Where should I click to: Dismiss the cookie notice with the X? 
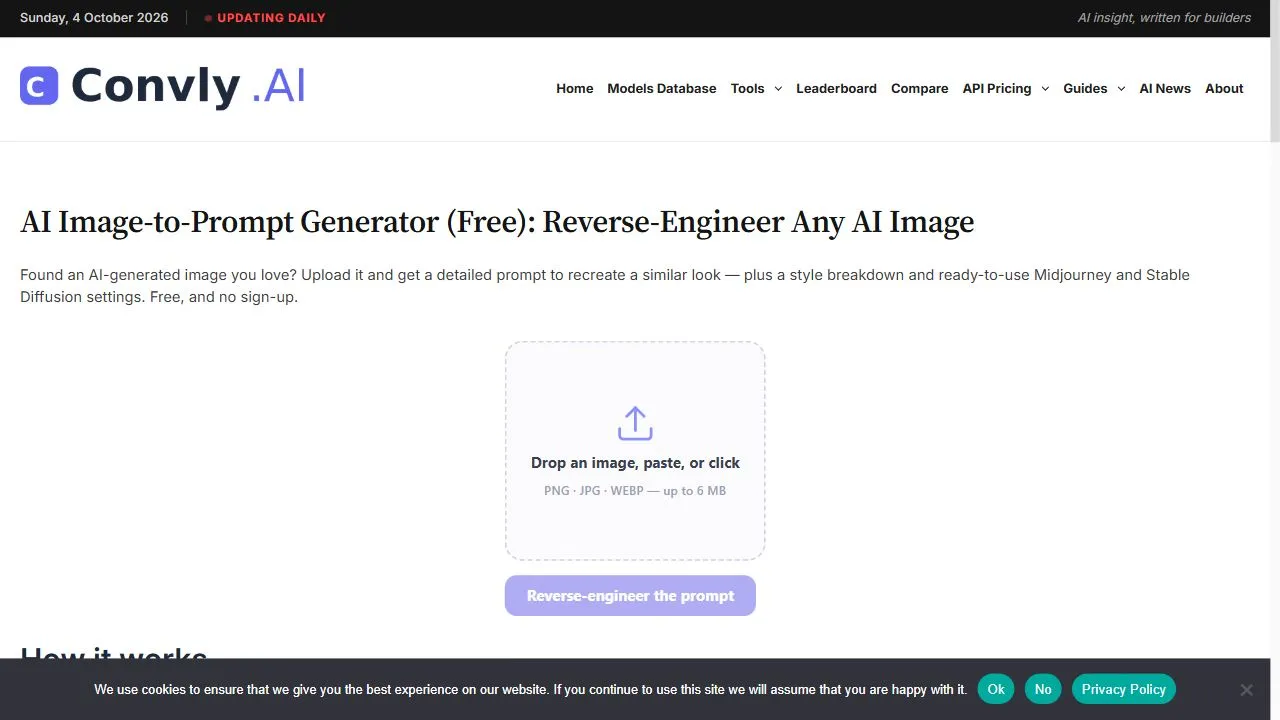click(x=1246, y=689)
